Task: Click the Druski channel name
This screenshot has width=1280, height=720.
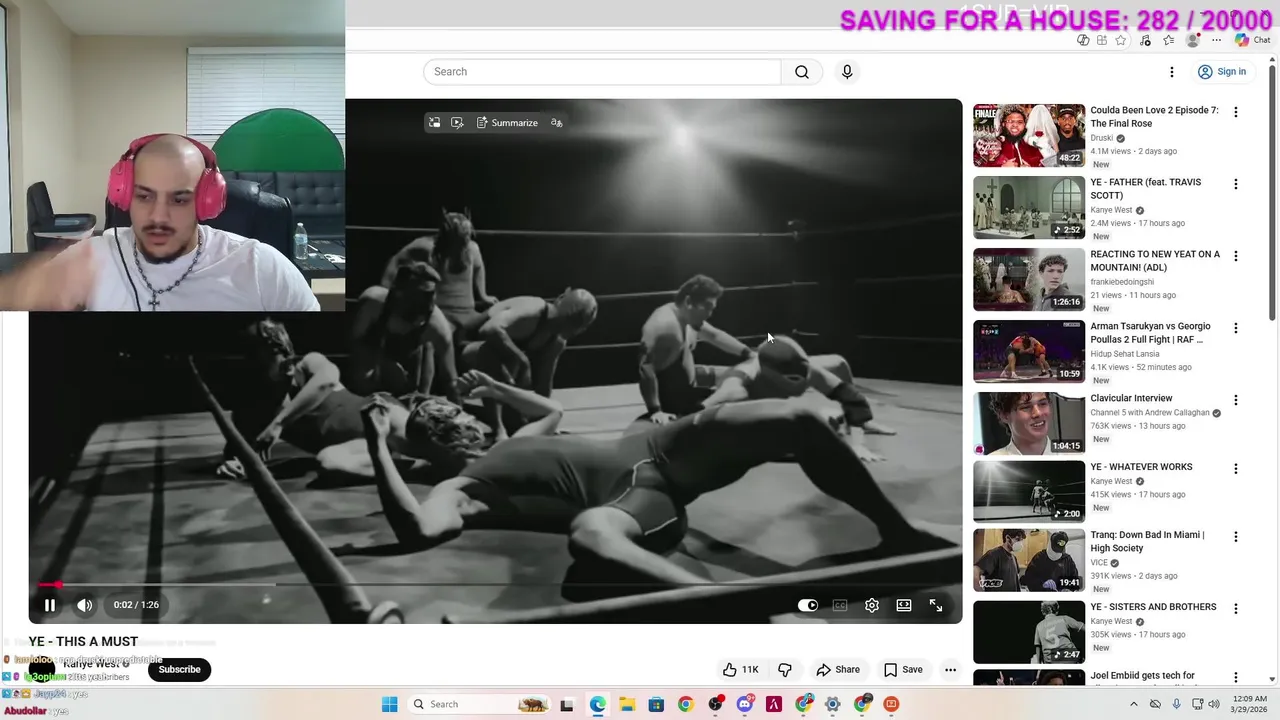Action: [x=1101, y=138]
